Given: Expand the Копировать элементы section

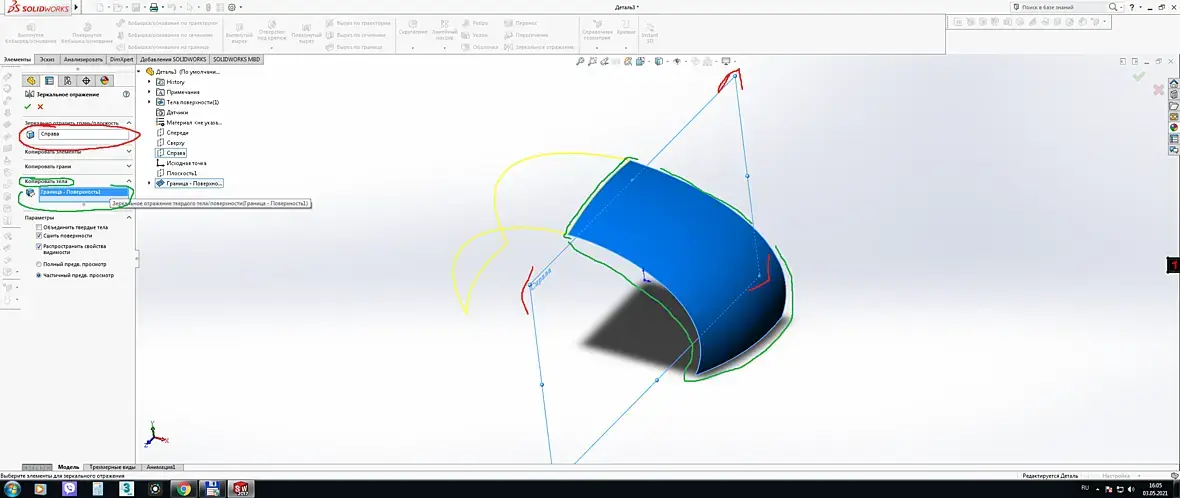Looking at the screenshot, I should (129, 152).
